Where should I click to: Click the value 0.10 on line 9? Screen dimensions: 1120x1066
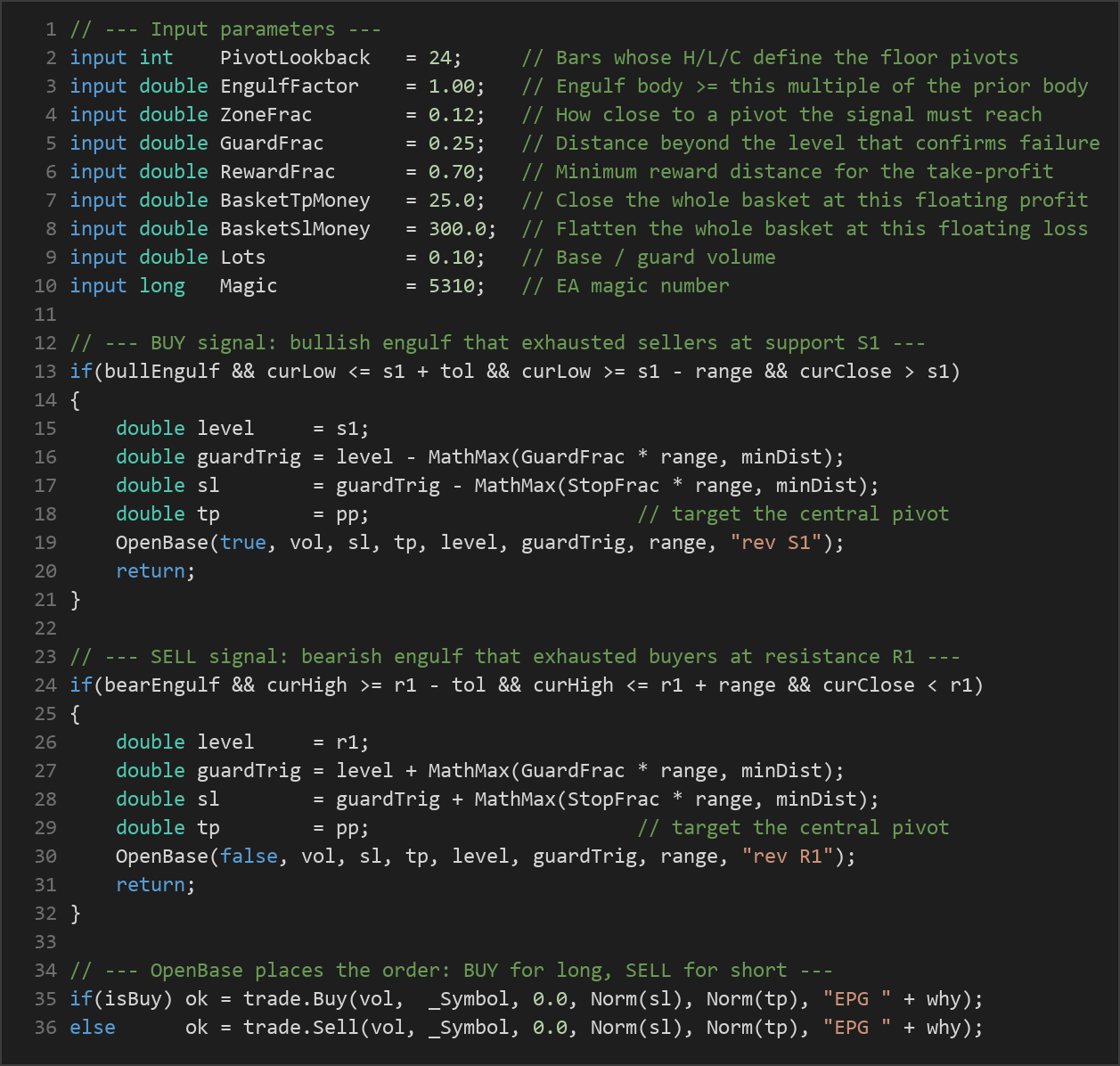[x=452, y=257]
